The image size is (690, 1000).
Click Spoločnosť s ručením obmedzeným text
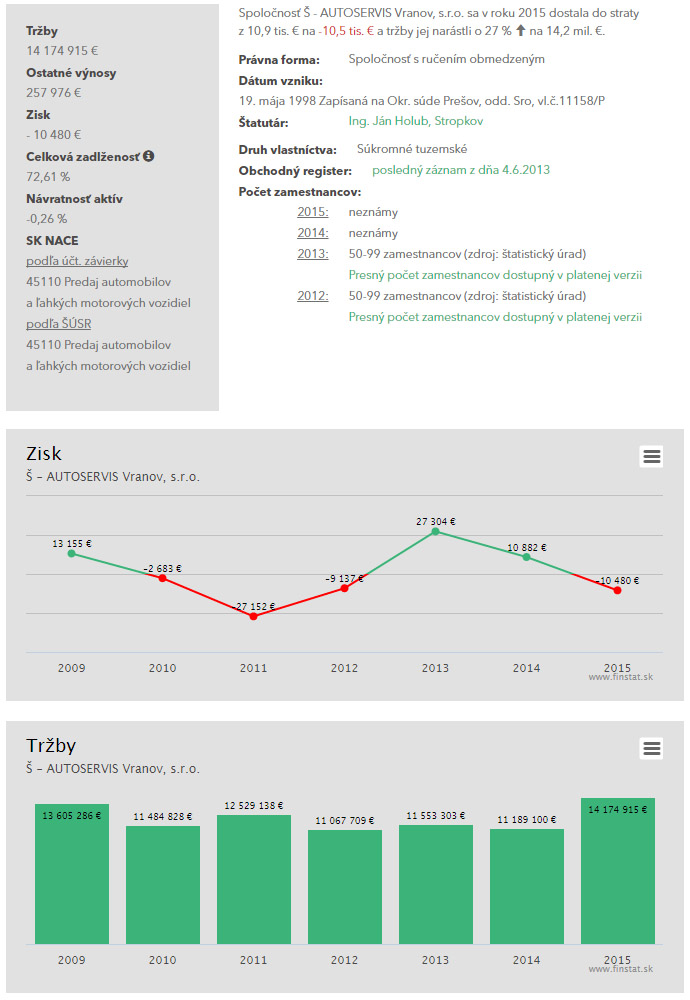[x=446, y=59]
